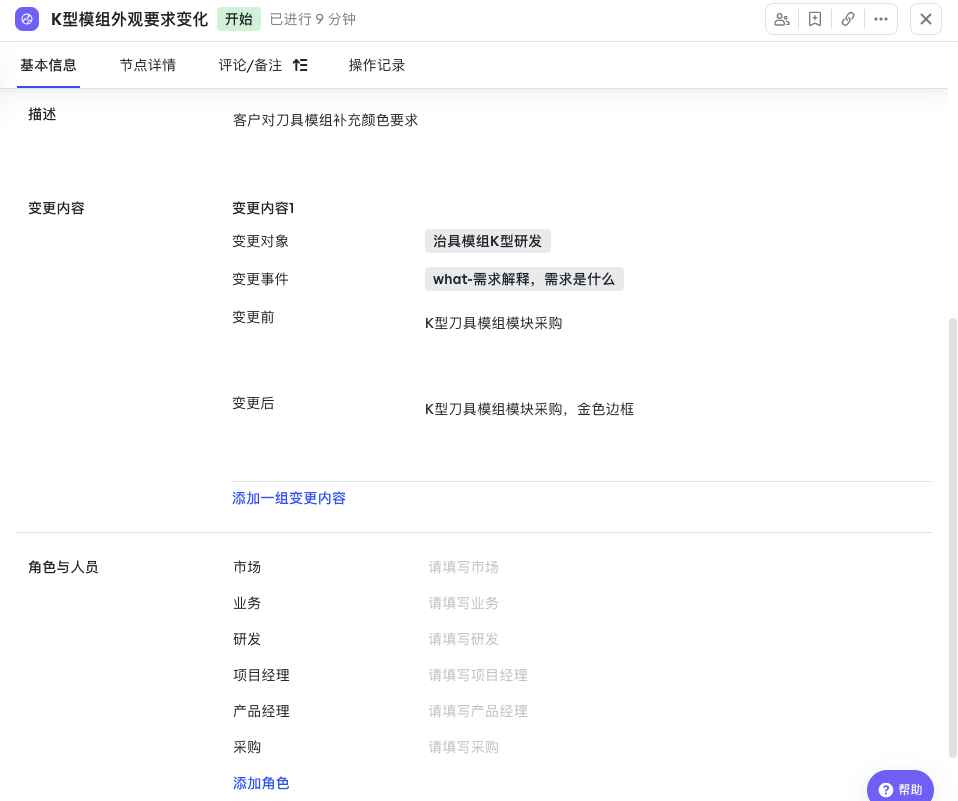The width and height of the screenshot is (958, 801).
Task: Switch to the 节点详情 tab
Action: click(147, 65)
